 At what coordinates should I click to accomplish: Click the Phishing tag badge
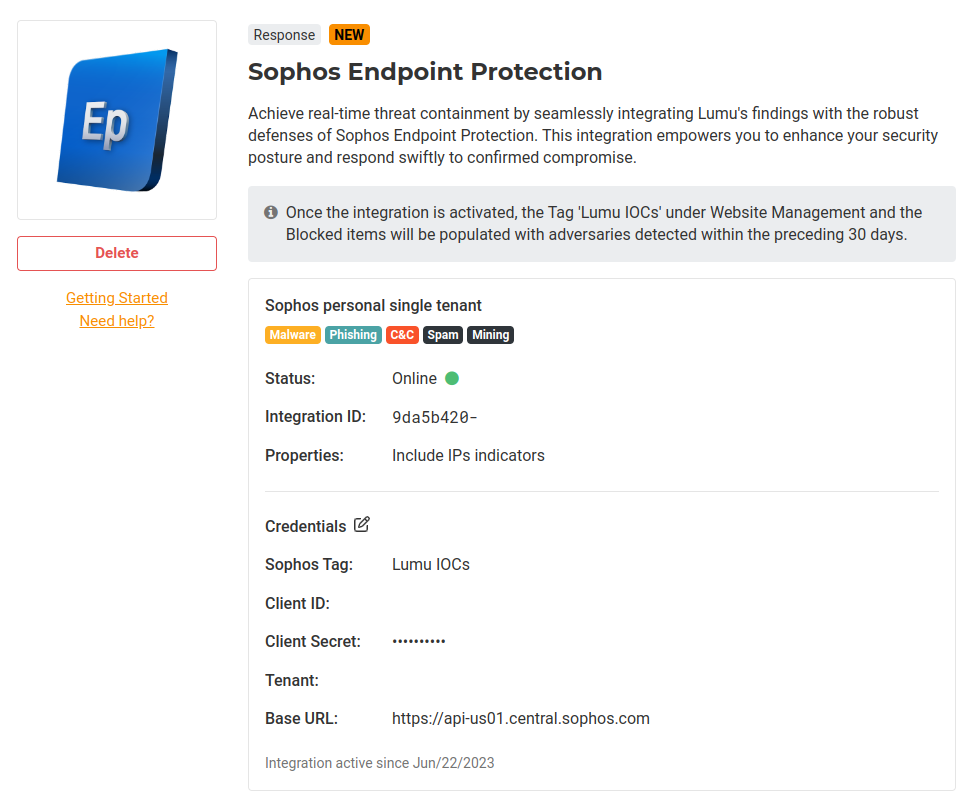[353, 335]
